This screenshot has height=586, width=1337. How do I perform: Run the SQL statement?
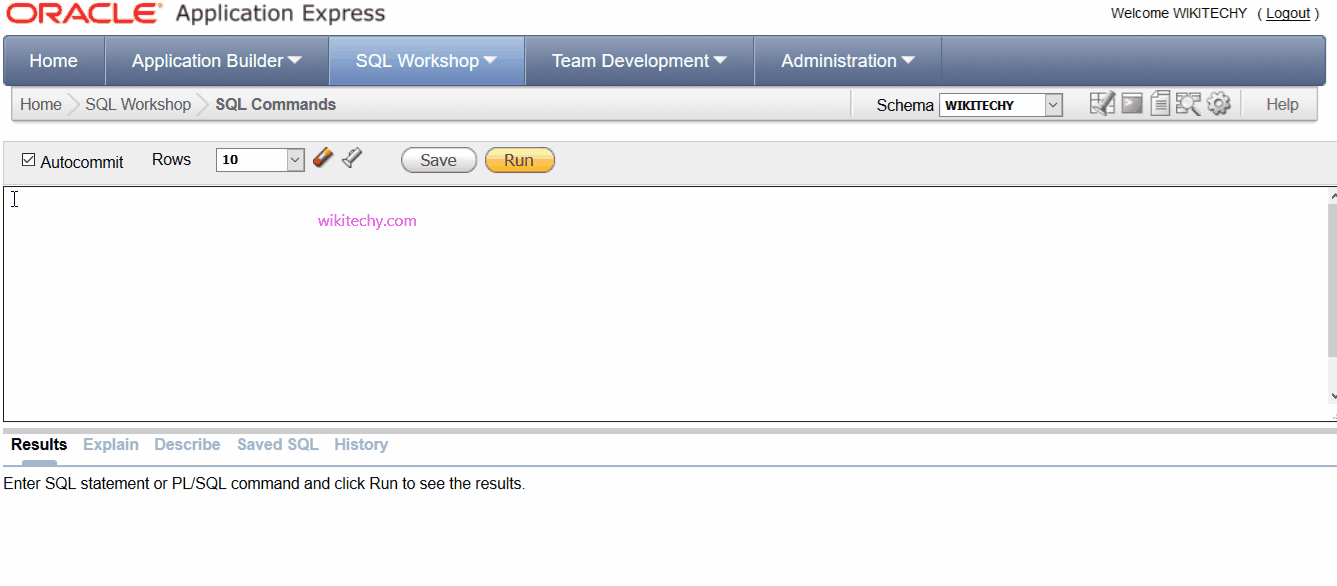click(519, 159)
